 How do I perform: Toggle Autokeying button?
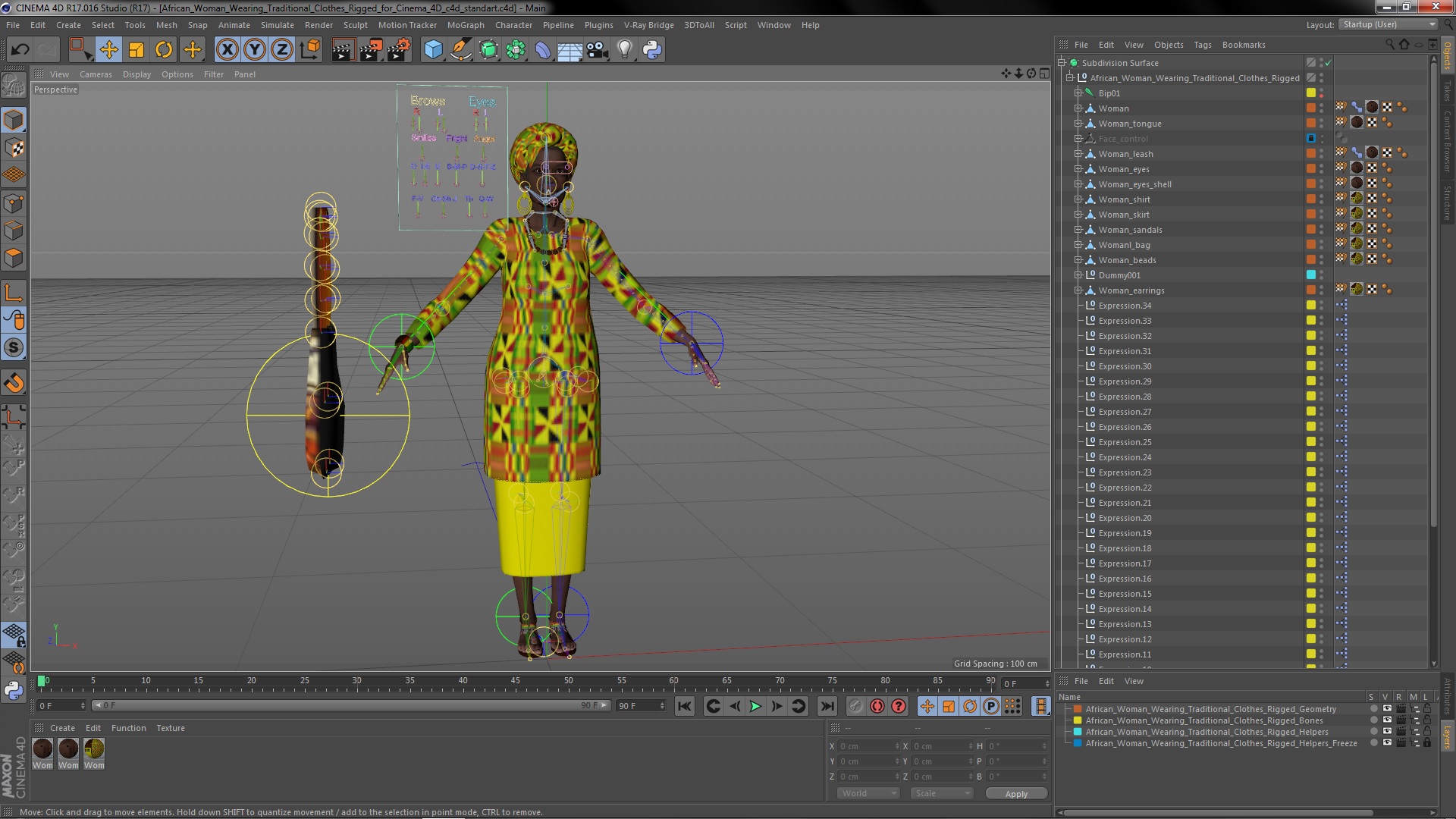877,706
